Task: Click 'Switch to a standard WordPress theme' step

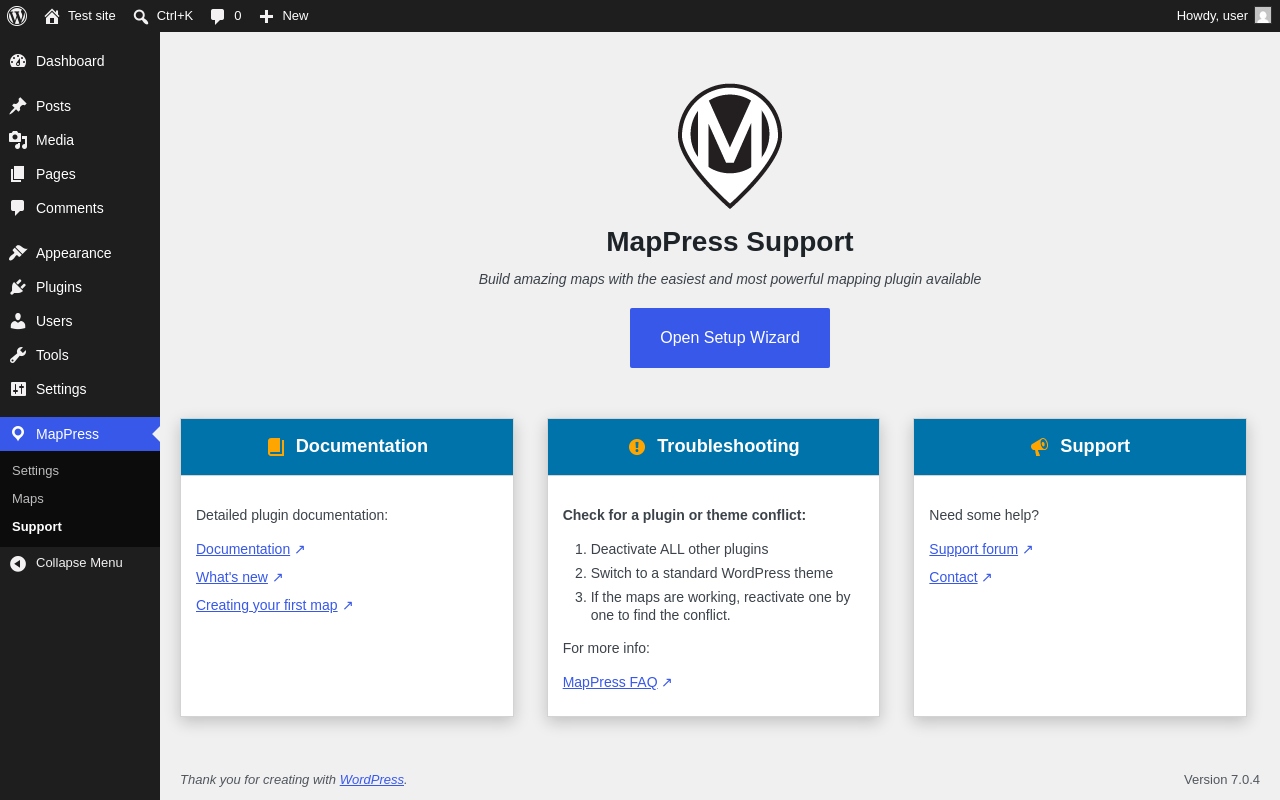Action: 712,573
